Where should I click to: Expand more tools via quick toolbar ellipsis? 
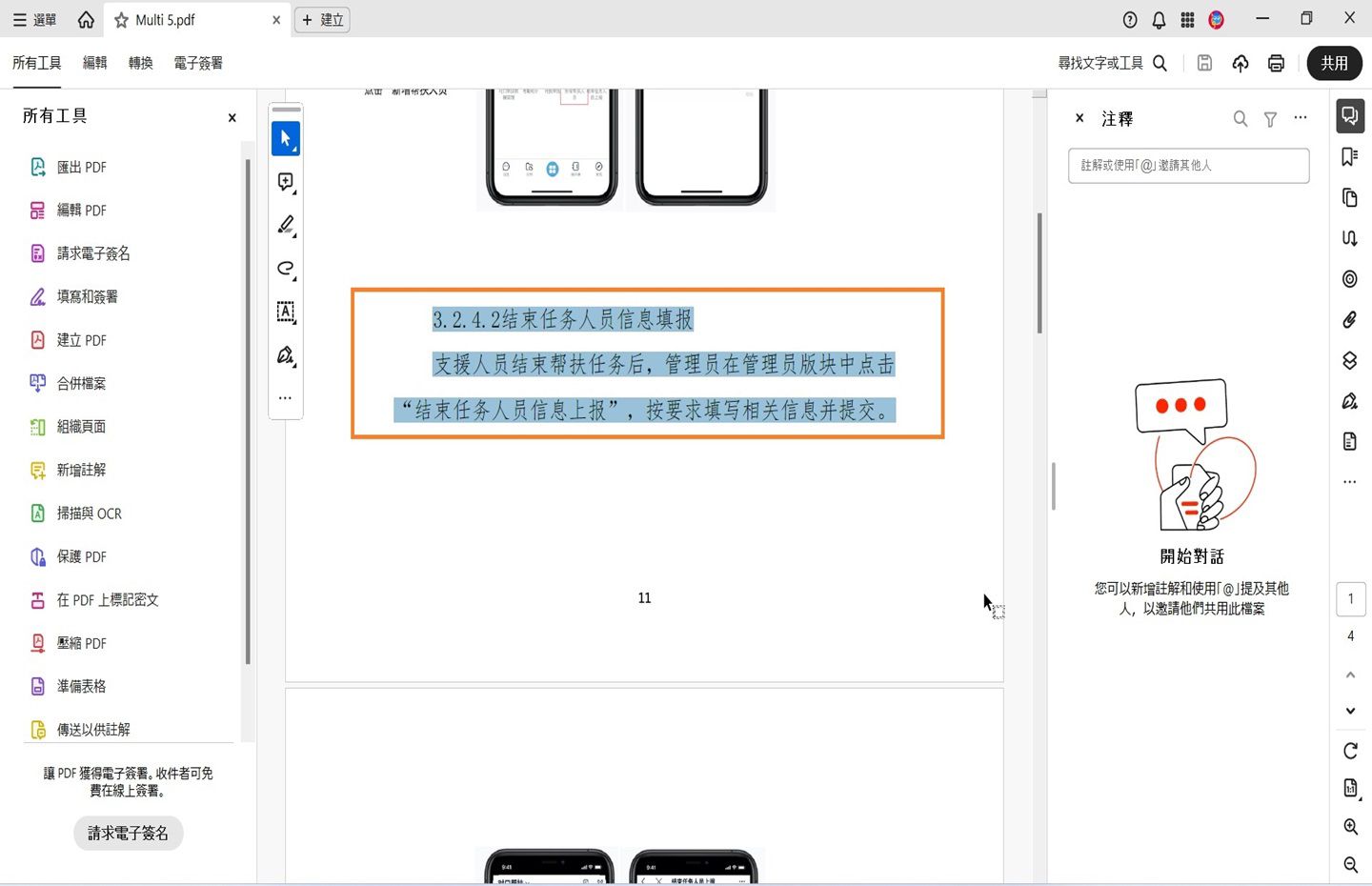pos(286,397)
